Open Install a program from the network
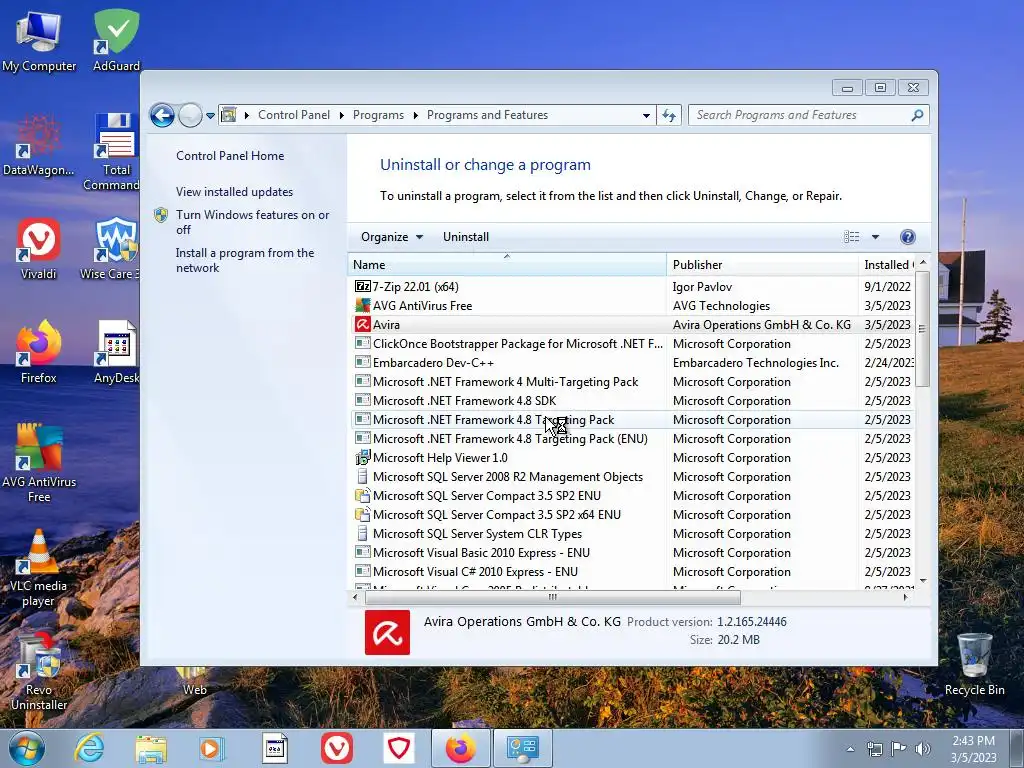 tap(244, 260)
